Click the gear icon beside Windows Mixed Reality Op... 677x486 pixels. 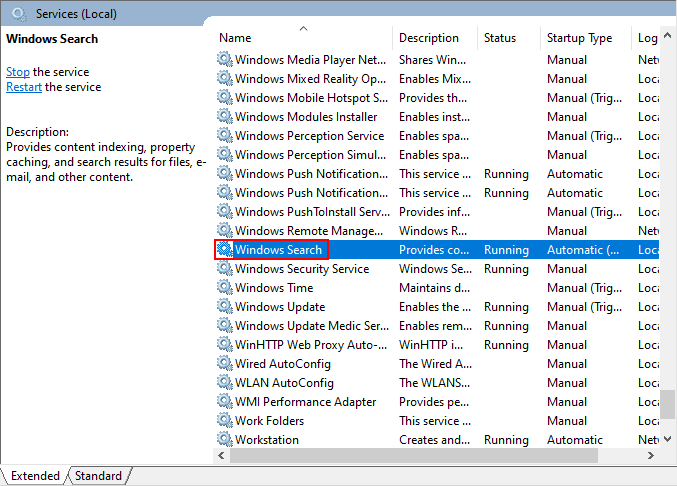tap(225, 78)
